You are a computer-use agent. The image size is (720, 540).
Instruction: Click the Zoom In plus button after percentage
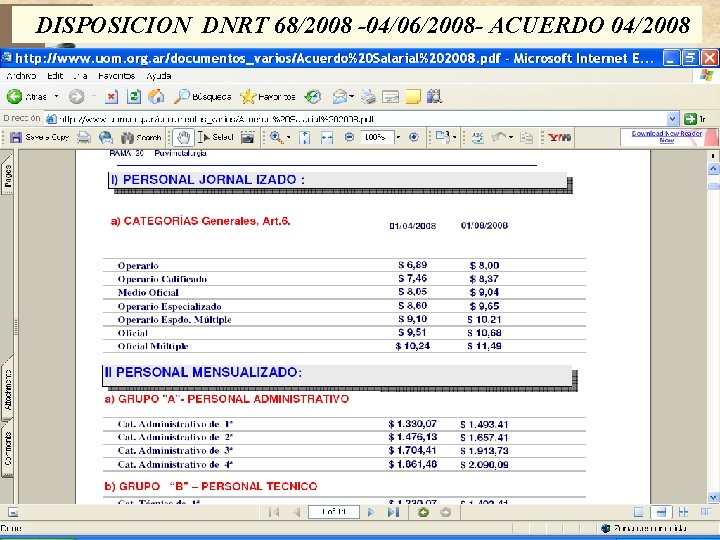[x=414, y=137]
